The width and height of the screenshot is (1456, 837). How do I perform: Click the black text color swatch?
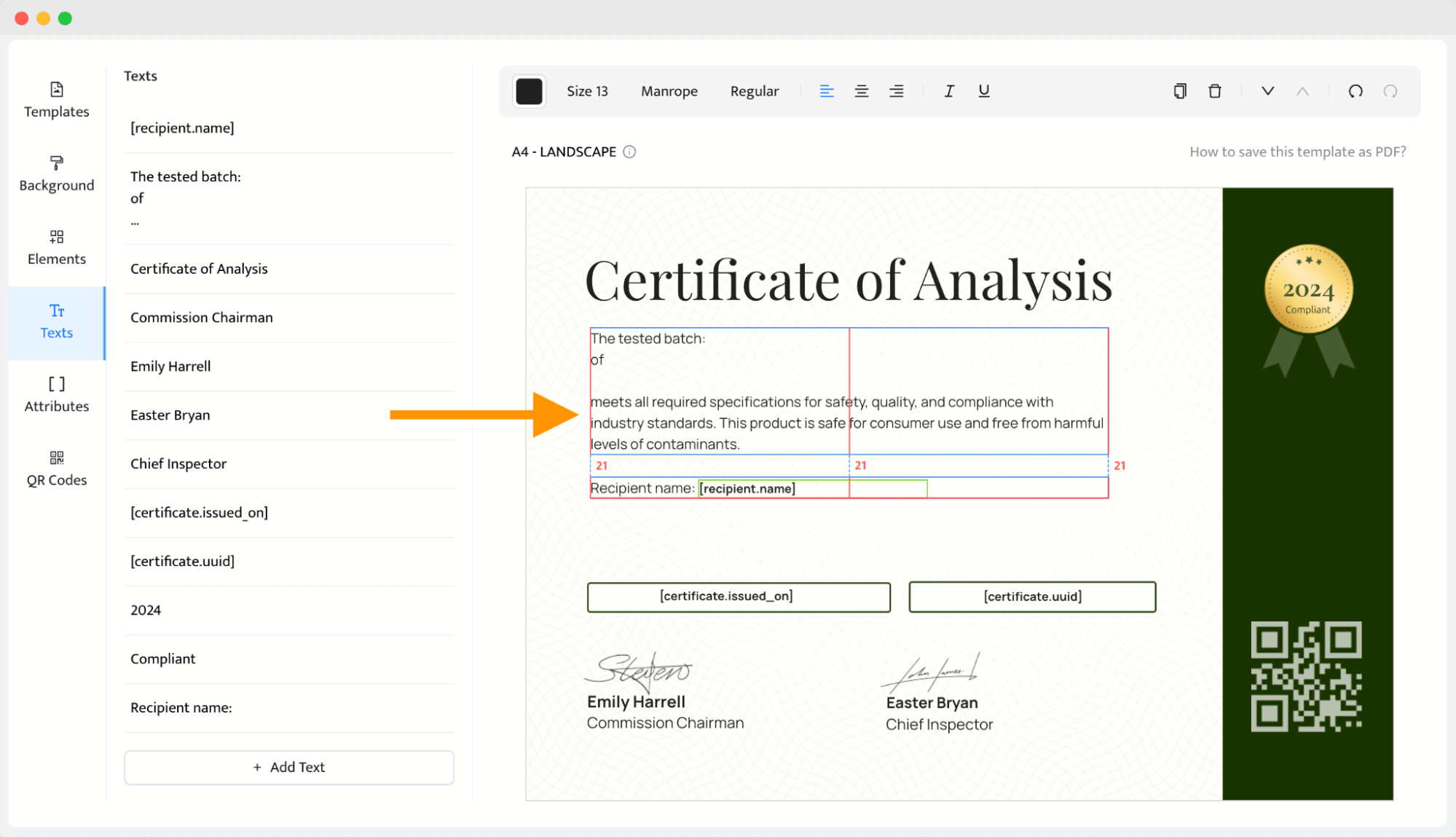point(529,91)
